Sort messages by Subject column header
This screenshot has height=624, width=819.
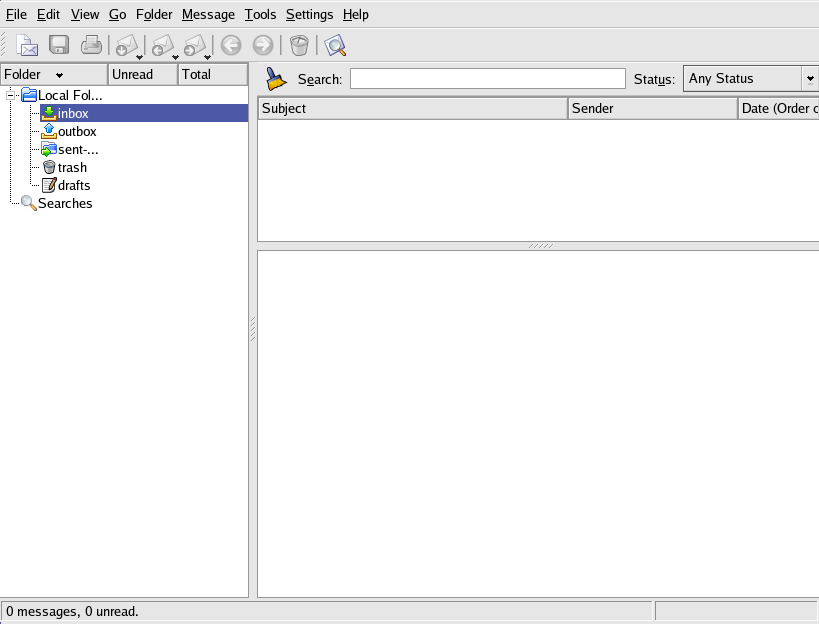(412, 108)
